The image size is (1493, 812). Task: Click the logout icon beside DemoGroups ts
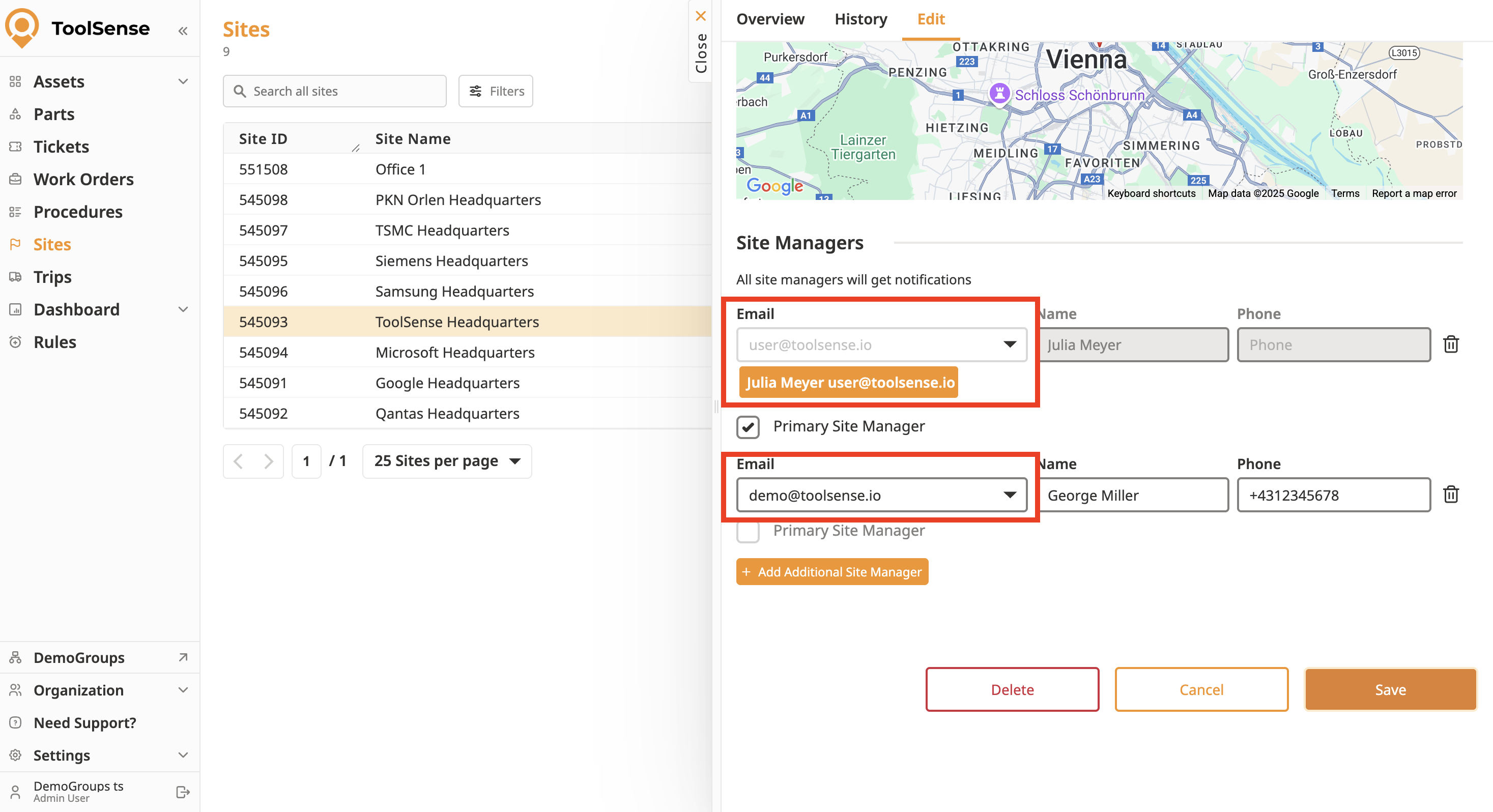click(183, 791)
